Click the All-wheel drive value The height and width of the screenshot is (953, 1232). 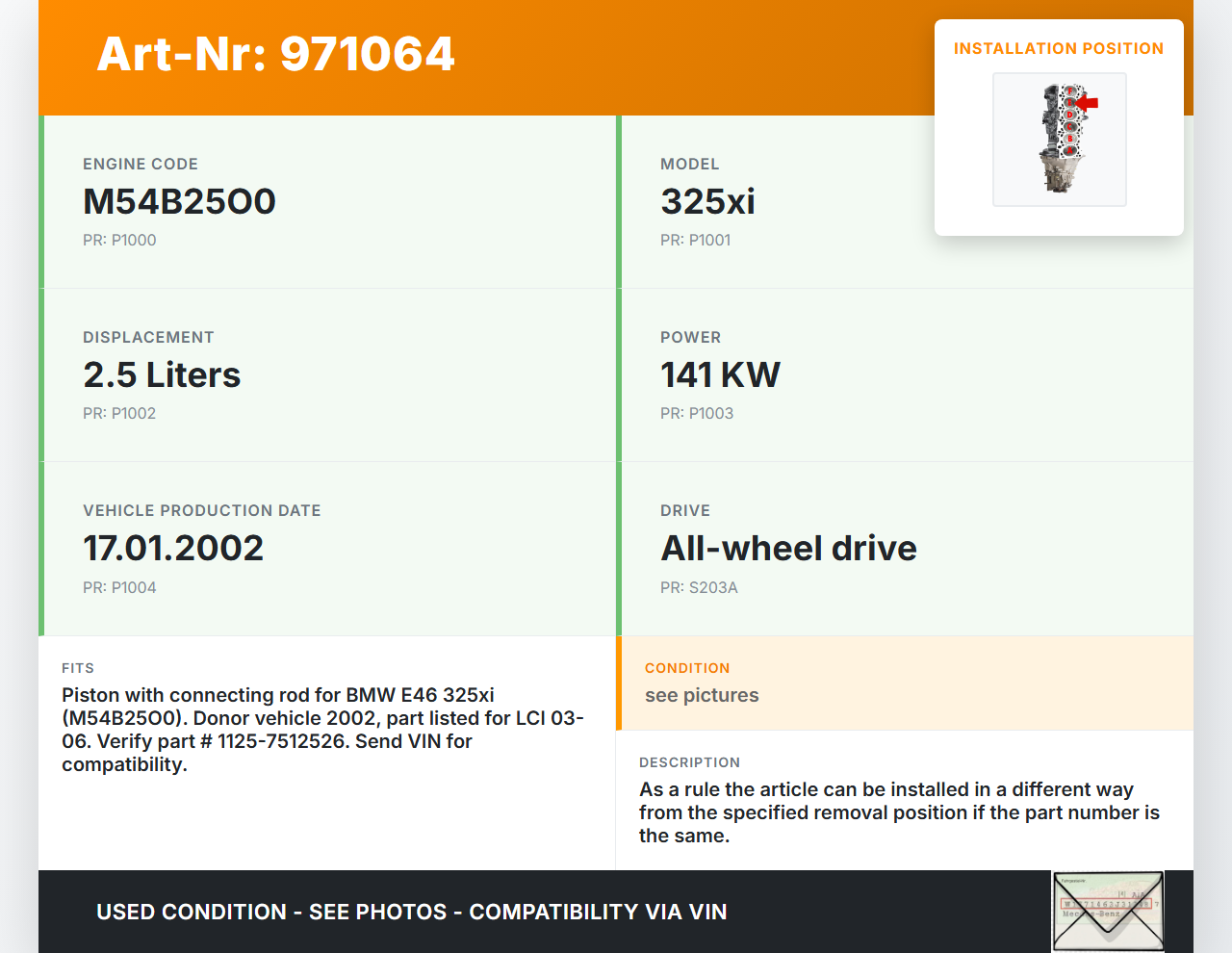coord(788,548)
